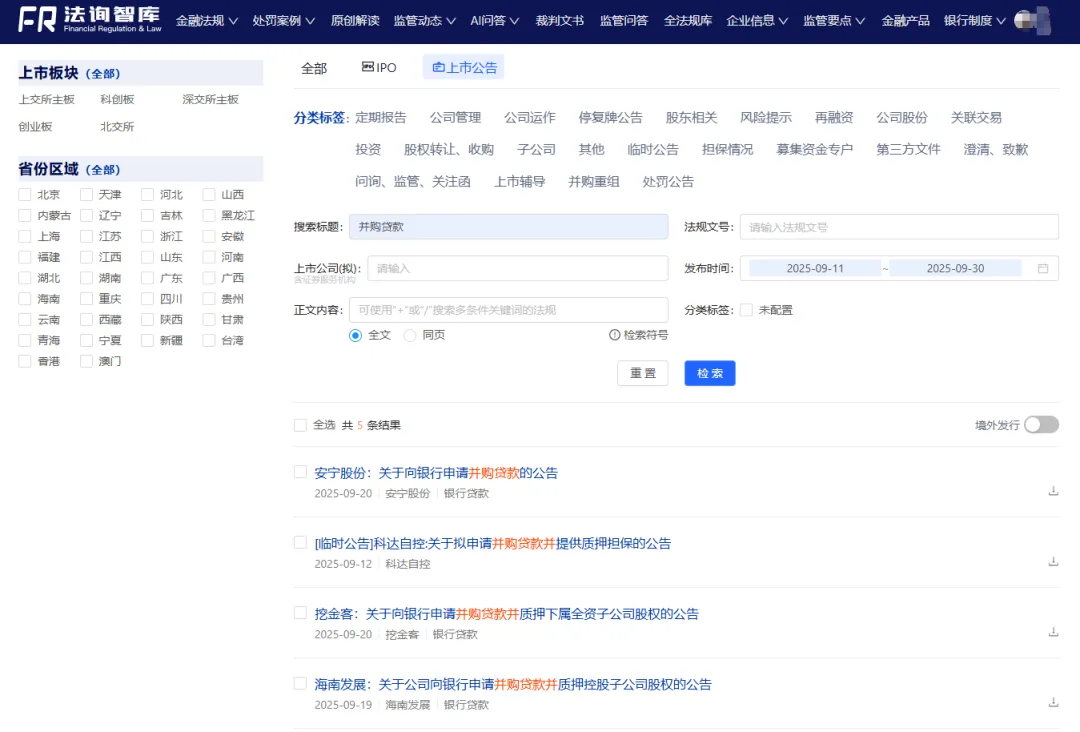Toggle the 境外发行 switch on
The width and height of the screenshot is (1080, 732).
[1040, 424]
